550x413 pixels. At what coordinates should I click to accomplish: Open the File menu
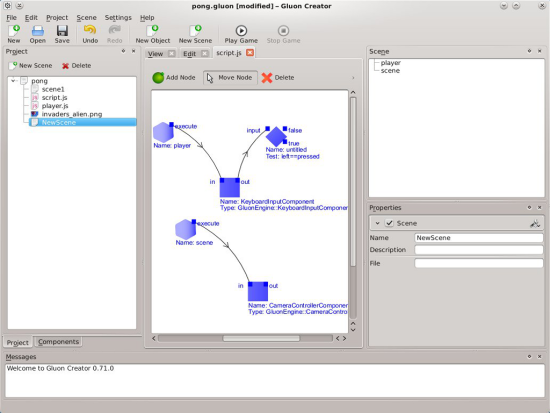coord(11,18)
